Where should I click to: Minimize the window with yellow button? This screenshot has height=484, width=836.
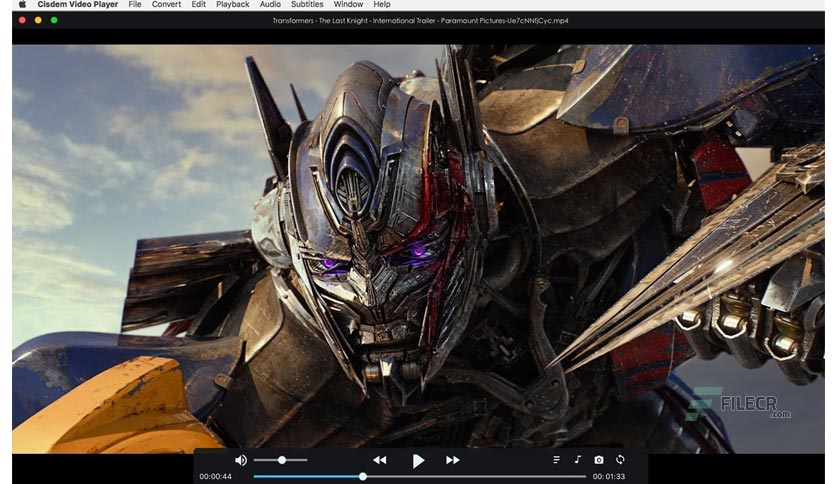tap(38, 20)
